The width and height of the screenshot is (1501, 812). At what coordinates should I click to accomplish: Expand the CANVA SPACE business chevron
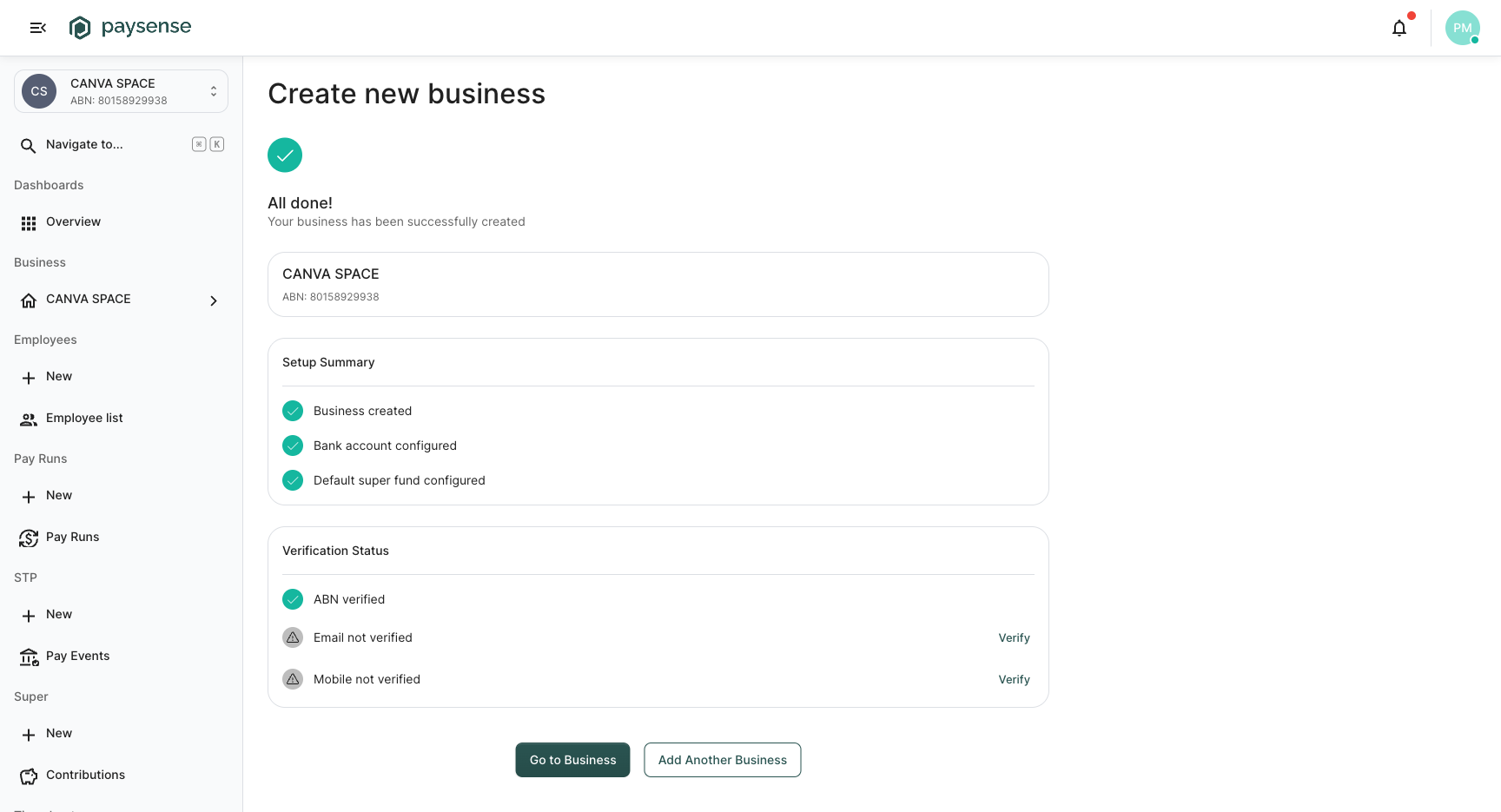tap(214, 300)
